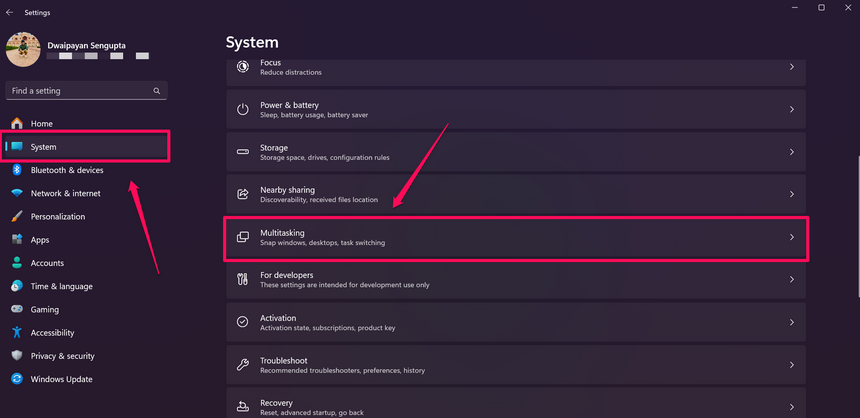
Task: Click the Personalization paintbrush icon
Action: click(17, 216)
